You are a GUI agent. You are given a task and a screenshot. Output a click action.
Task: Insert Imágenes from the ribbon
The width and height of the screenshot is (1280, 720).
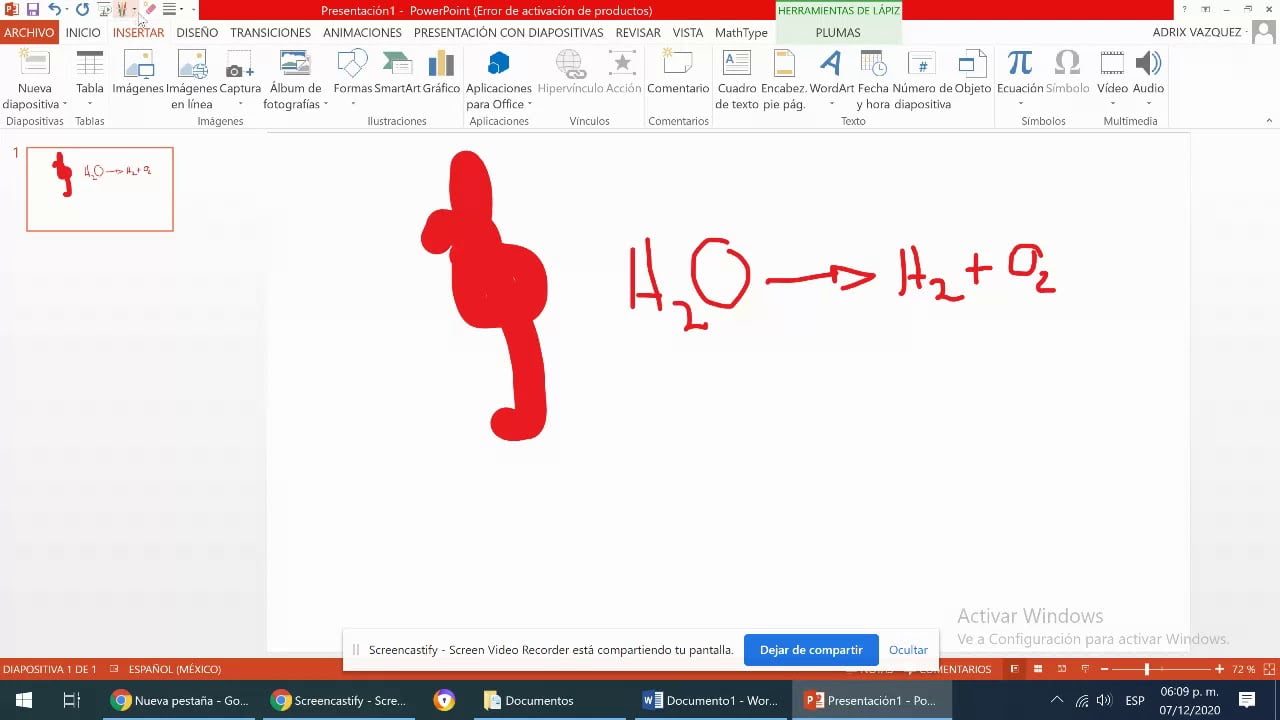[x=138, y=72]
